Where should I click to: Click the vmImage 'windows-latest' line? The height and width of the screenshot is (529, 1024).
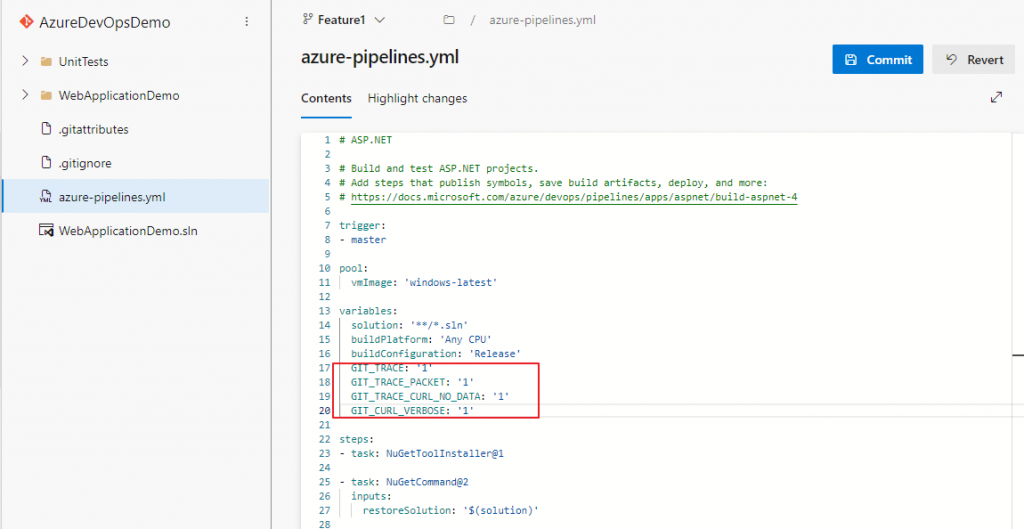coord(424,282)
